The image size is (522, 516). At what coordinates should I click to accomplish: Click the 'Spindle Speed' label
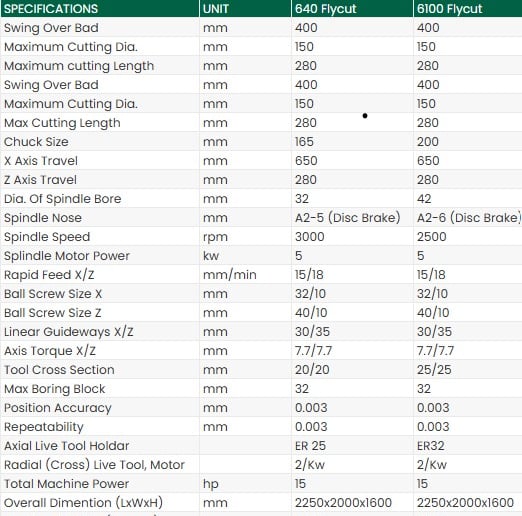[x=47, y=237]
